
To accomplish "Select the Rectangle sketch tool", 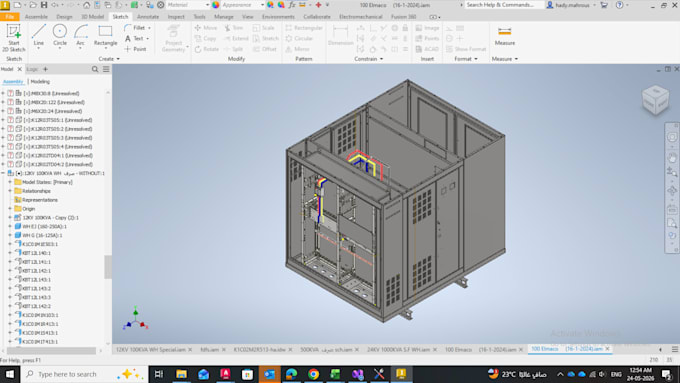I will (105, 35).
